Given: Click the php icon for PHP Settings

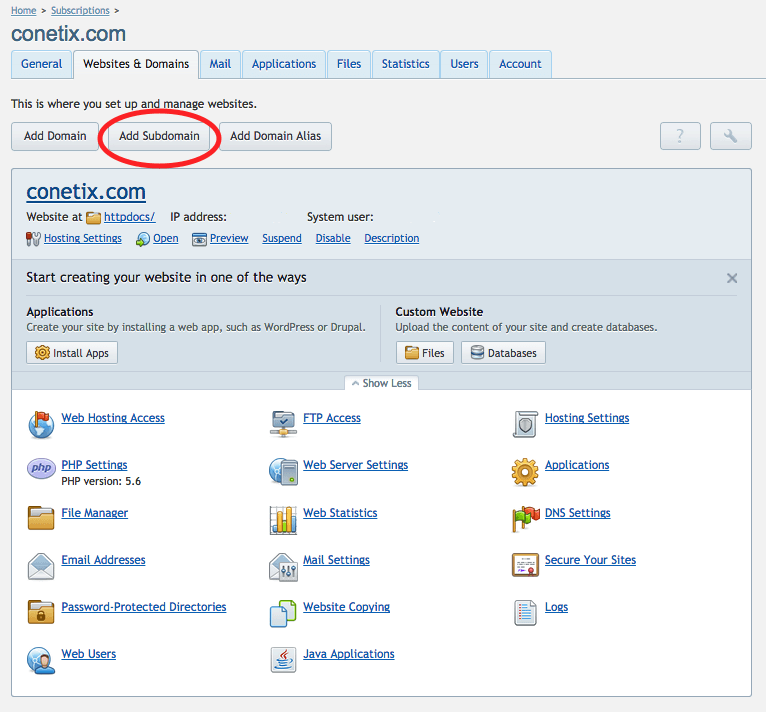Looking at the screenshot, I should [x=41, y=468].
